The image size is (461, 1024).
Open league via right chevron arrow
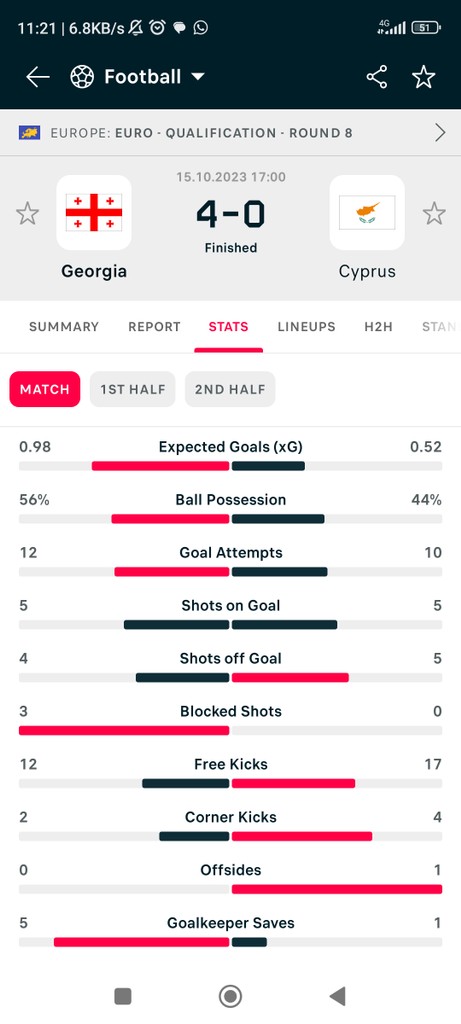pos(441,133)
